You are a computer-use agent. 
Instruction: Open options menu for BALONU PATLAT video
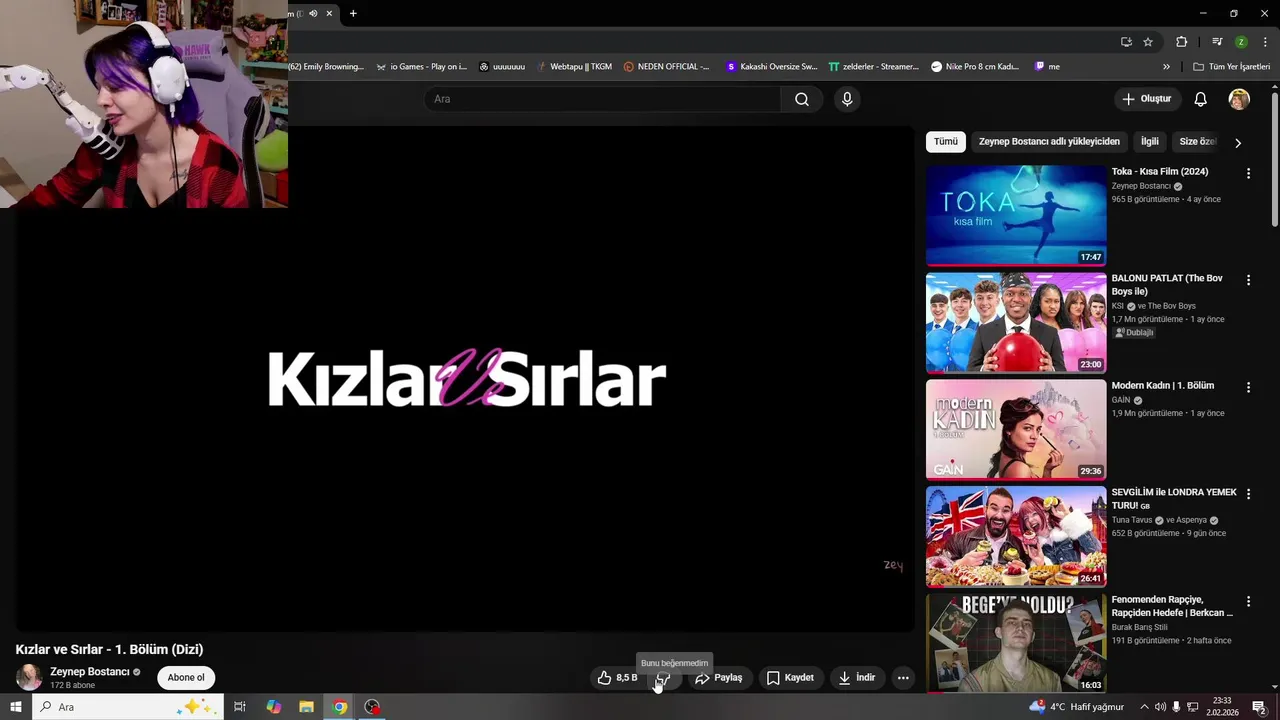[x=1248, y=280]
